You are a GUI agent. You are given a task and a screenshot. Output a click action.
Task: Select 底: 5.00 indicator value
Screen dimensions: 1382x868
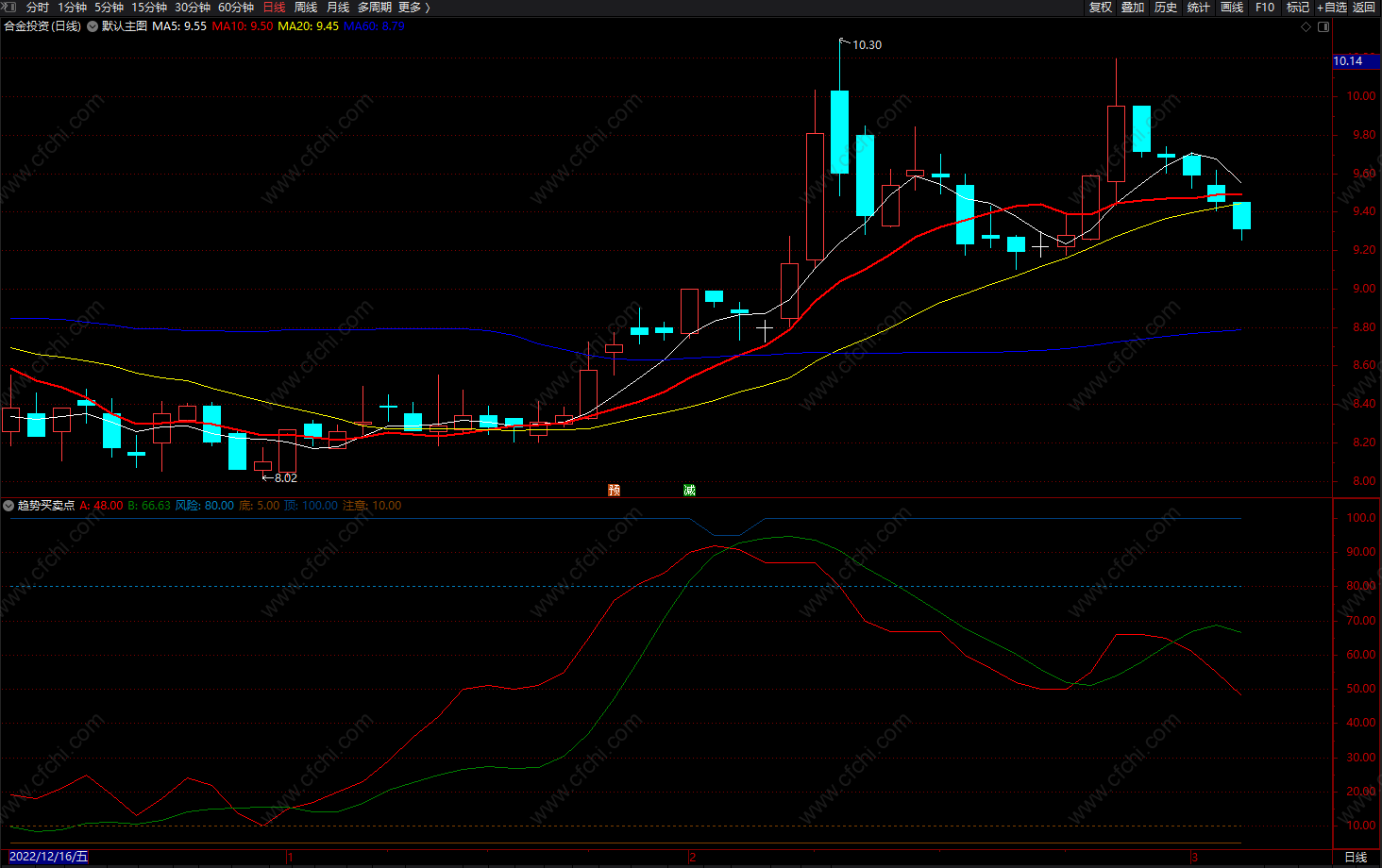click(260, 506)
